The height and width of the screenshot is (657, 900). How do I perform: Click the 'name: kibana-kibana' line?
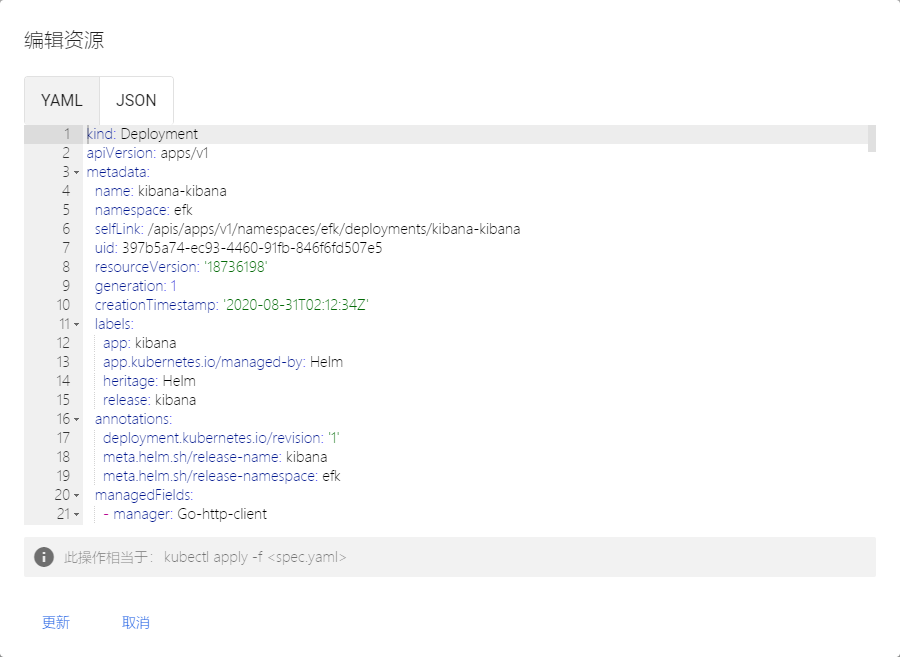click(161, 191)
